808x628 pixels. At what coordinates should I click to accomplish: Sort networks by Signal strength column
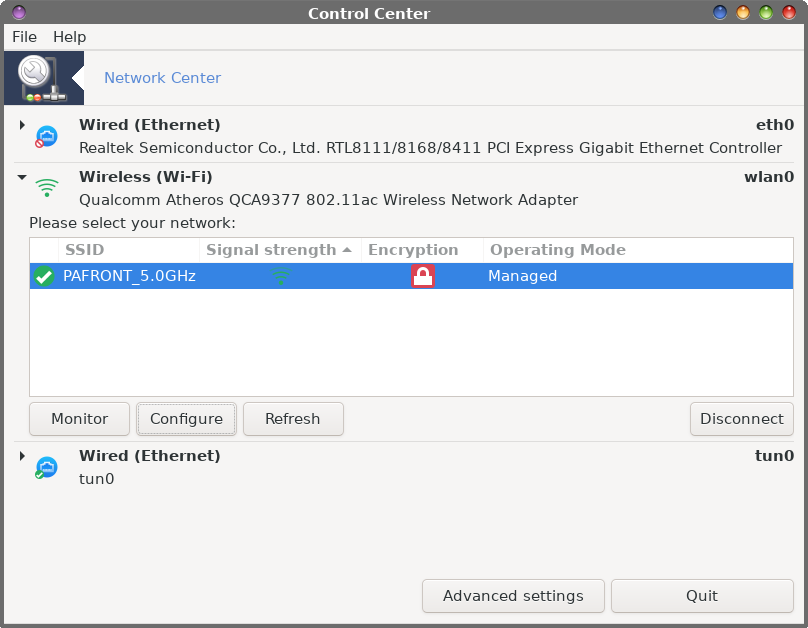coord(280,250)
